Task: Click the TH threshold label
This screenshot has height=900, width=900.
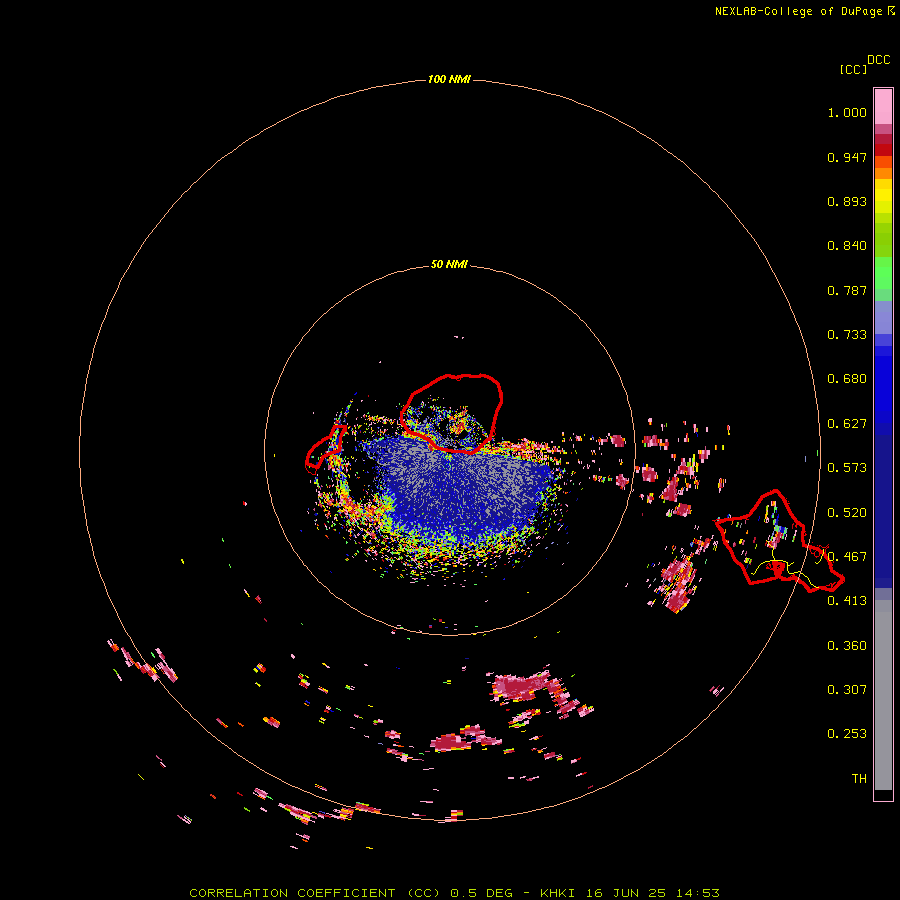Action: click(859, 779)
